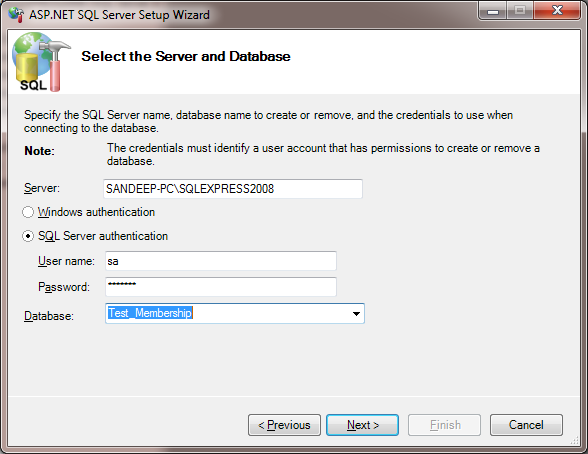Click the Server: label
This screenshot has height=454, width=588.
click(x=42, y=188)
